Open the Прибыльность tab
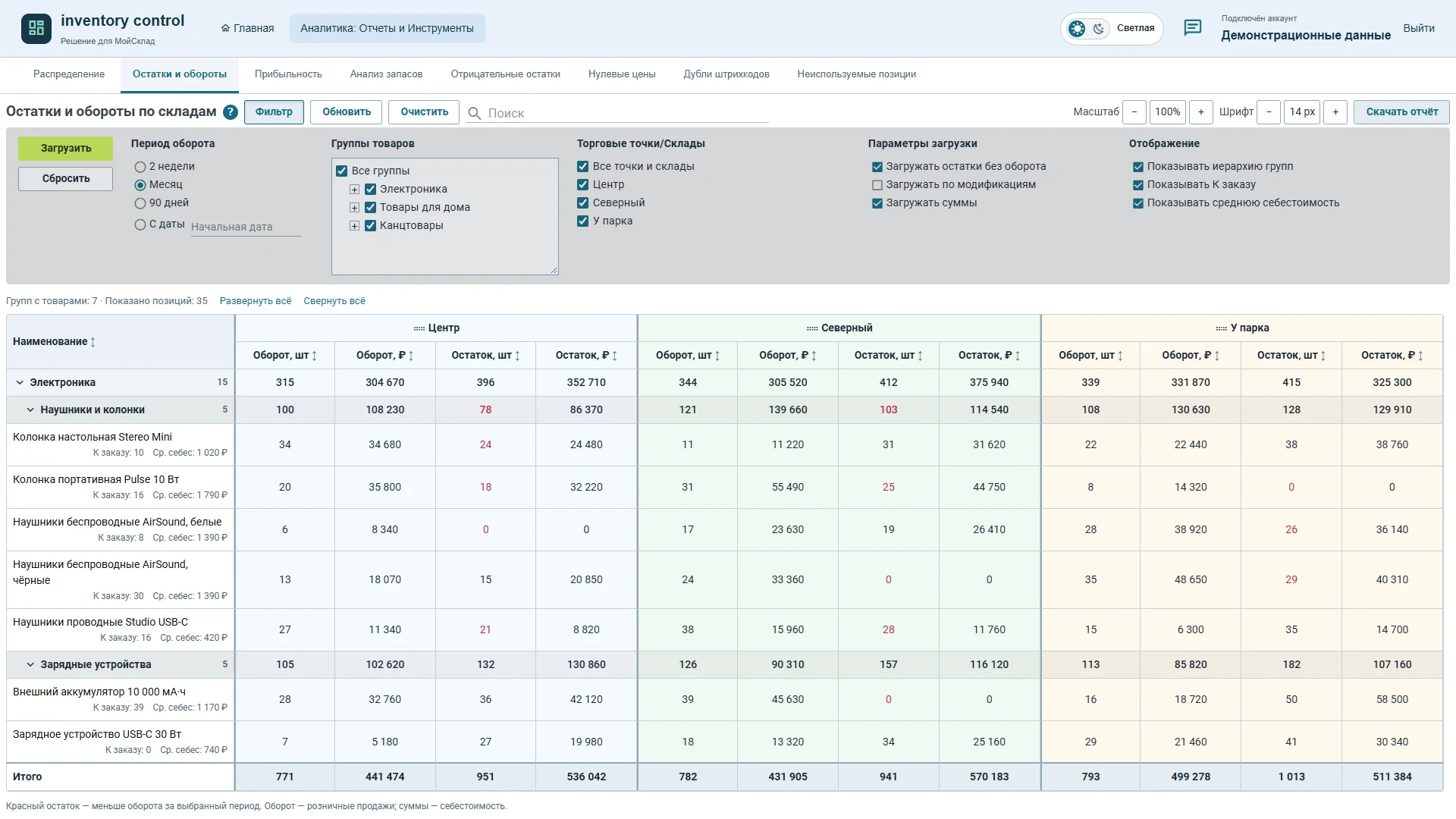Screen dimensions: 1456x819 (288, 74)
